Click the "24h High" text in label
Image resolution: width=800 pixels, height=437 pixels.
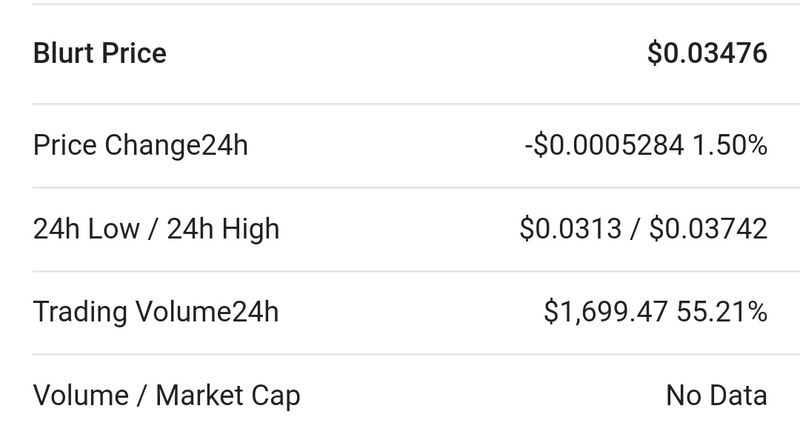(223, 229)
